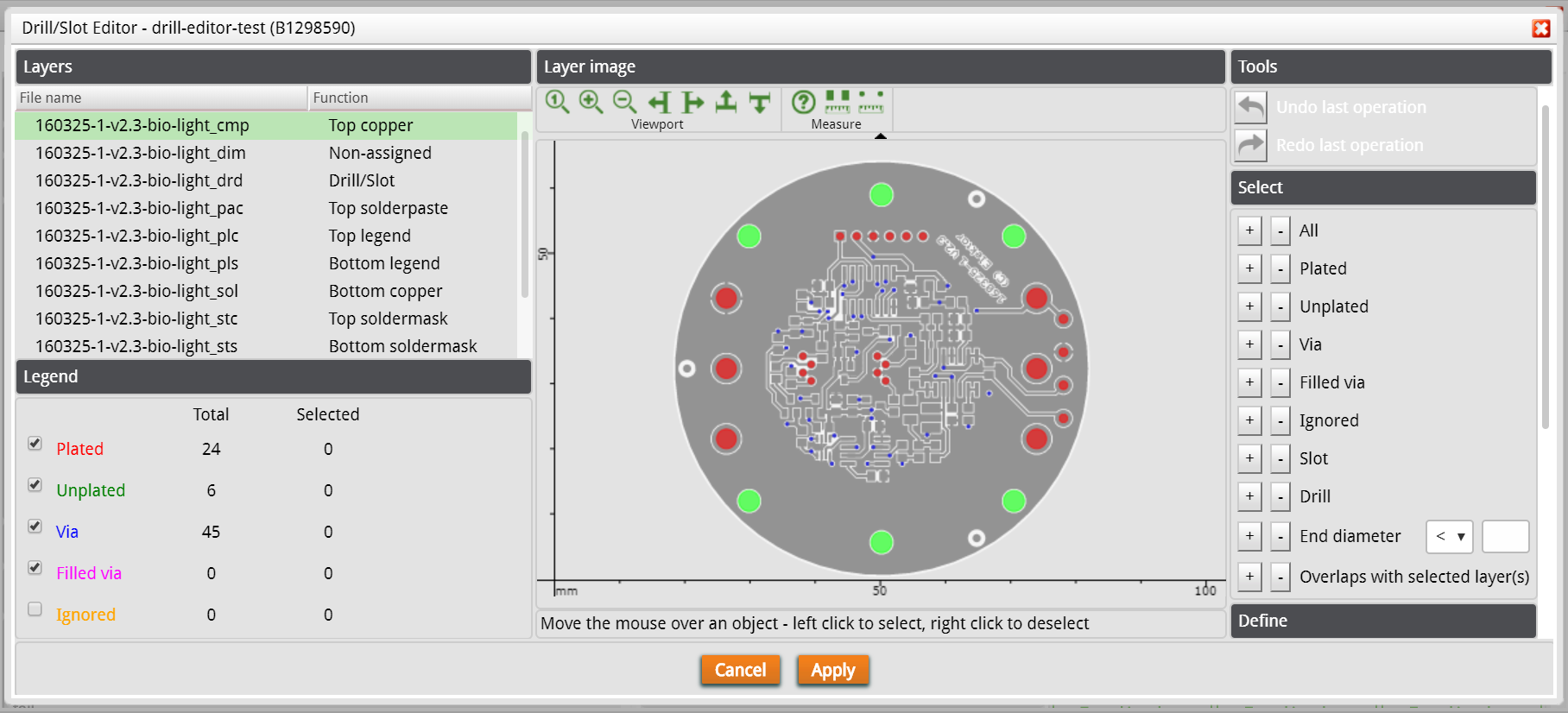Remove Slot items from selection
The width and height of the screenshot is (1568, 713).
(x=1280, y=458)
